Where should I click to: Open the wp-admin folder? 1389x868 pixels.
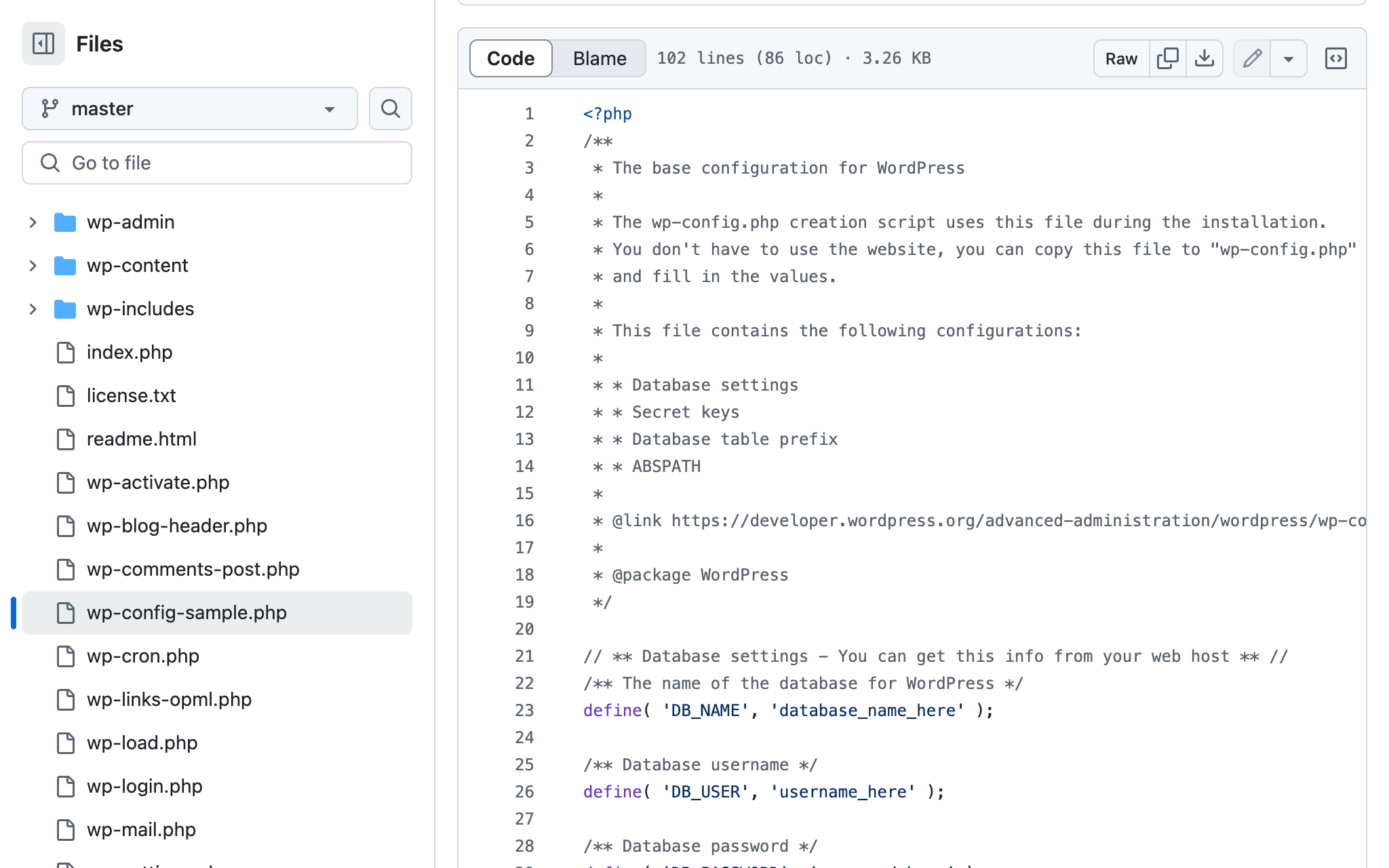130,222
